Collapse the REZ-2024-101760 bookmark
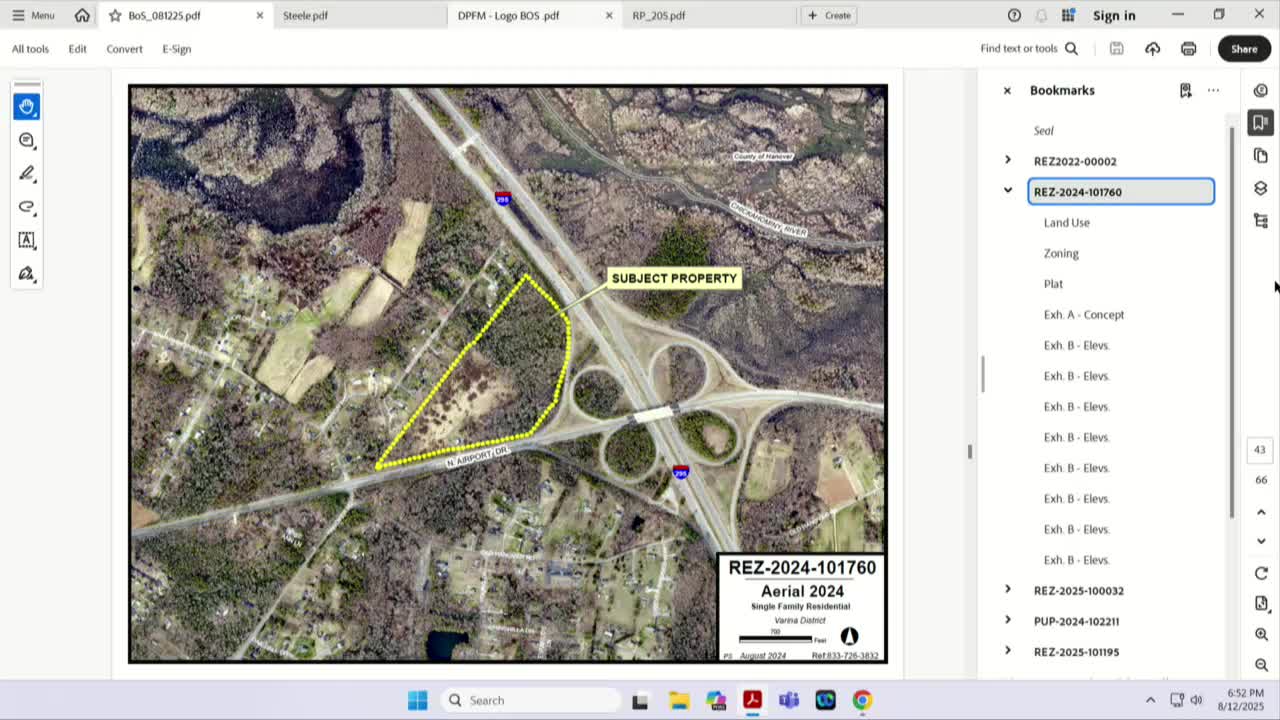 pyautogui.click(x=1008, y=190)
